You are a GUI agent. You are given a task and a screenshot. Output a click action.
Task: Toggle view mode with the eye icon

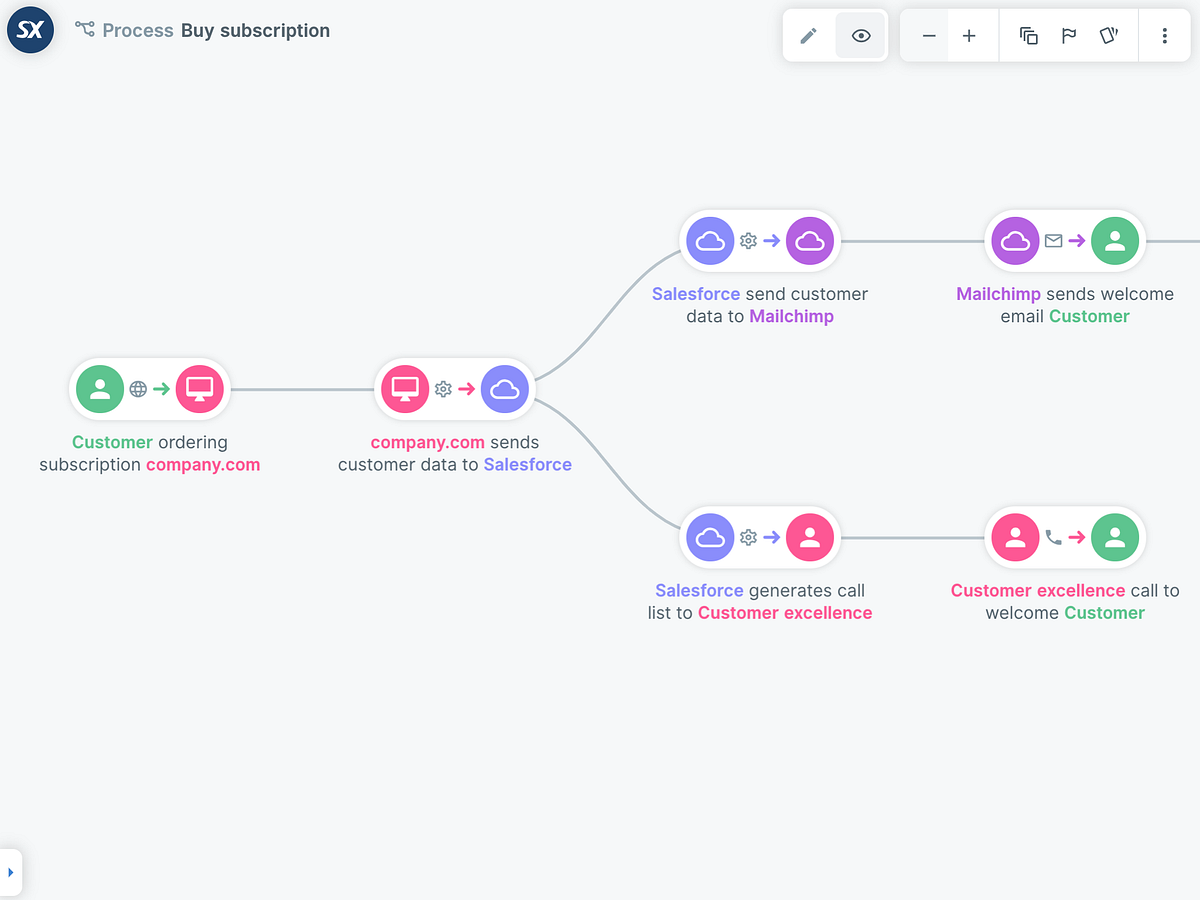pos(861,35)
